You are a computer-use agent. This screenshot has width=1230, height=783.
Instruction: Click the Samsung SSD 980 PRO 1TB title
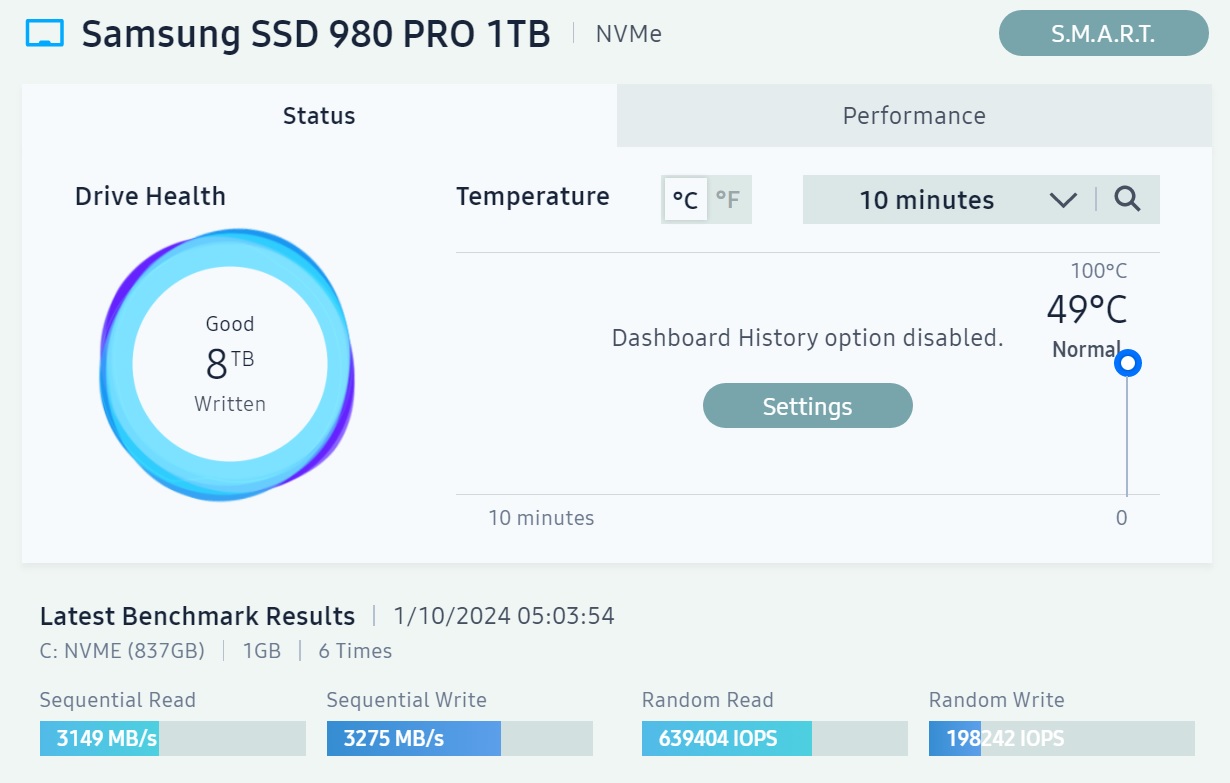click(x=316, y=34)
